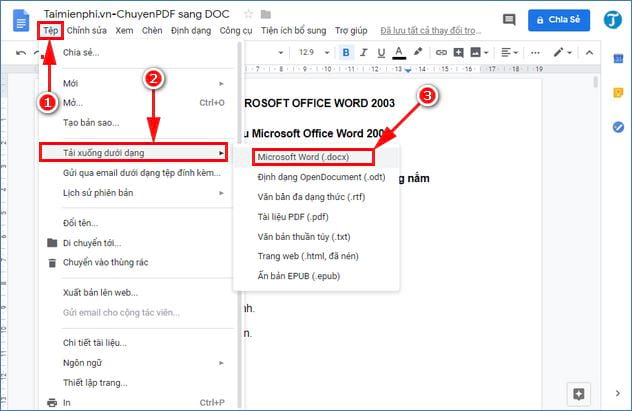Download as OpenDocument (.odt)
The width and height of the screenshot is (632, 411).
(317, 177)
